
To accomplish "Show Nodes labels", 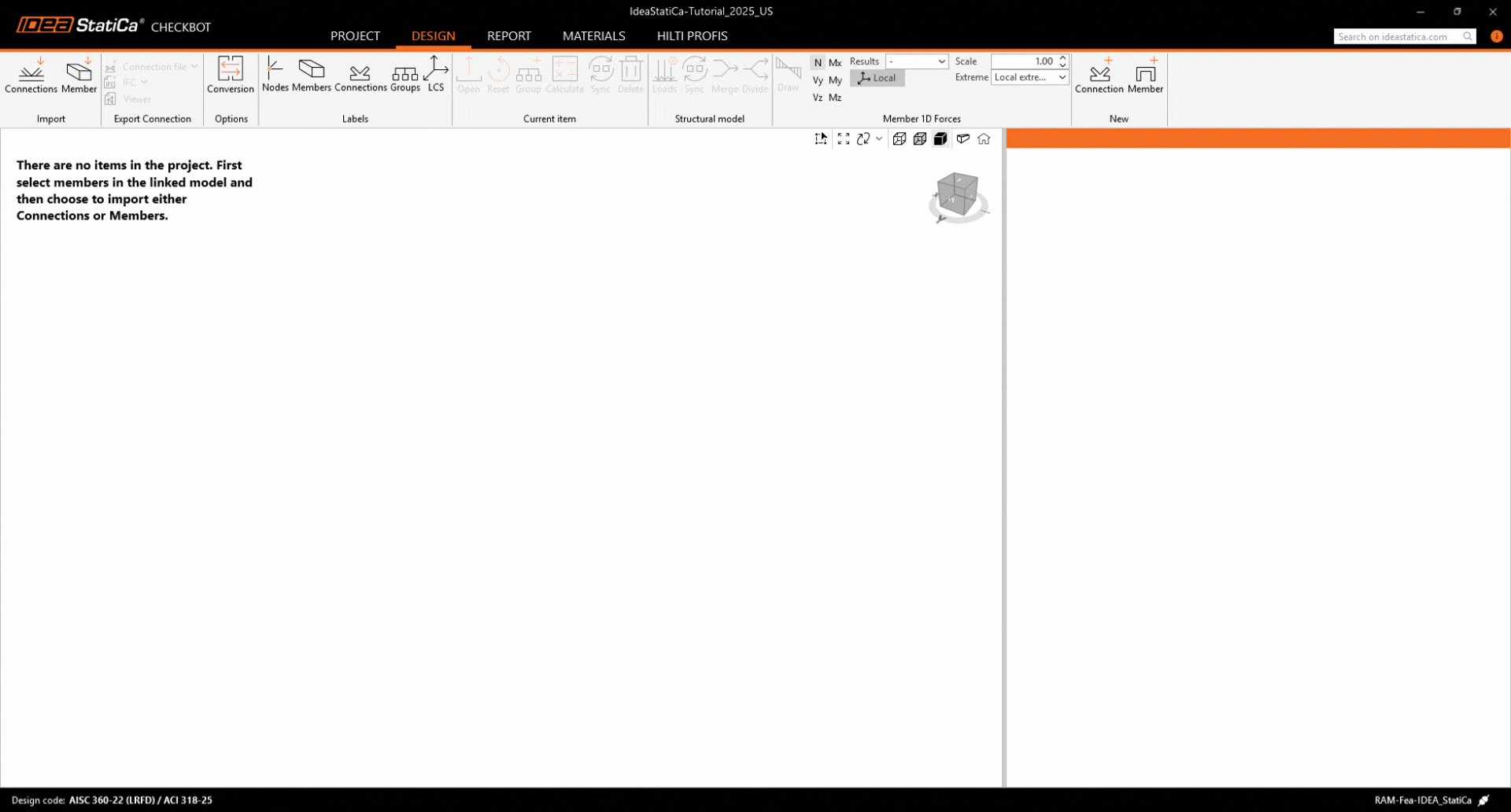I will click(275, 76).
